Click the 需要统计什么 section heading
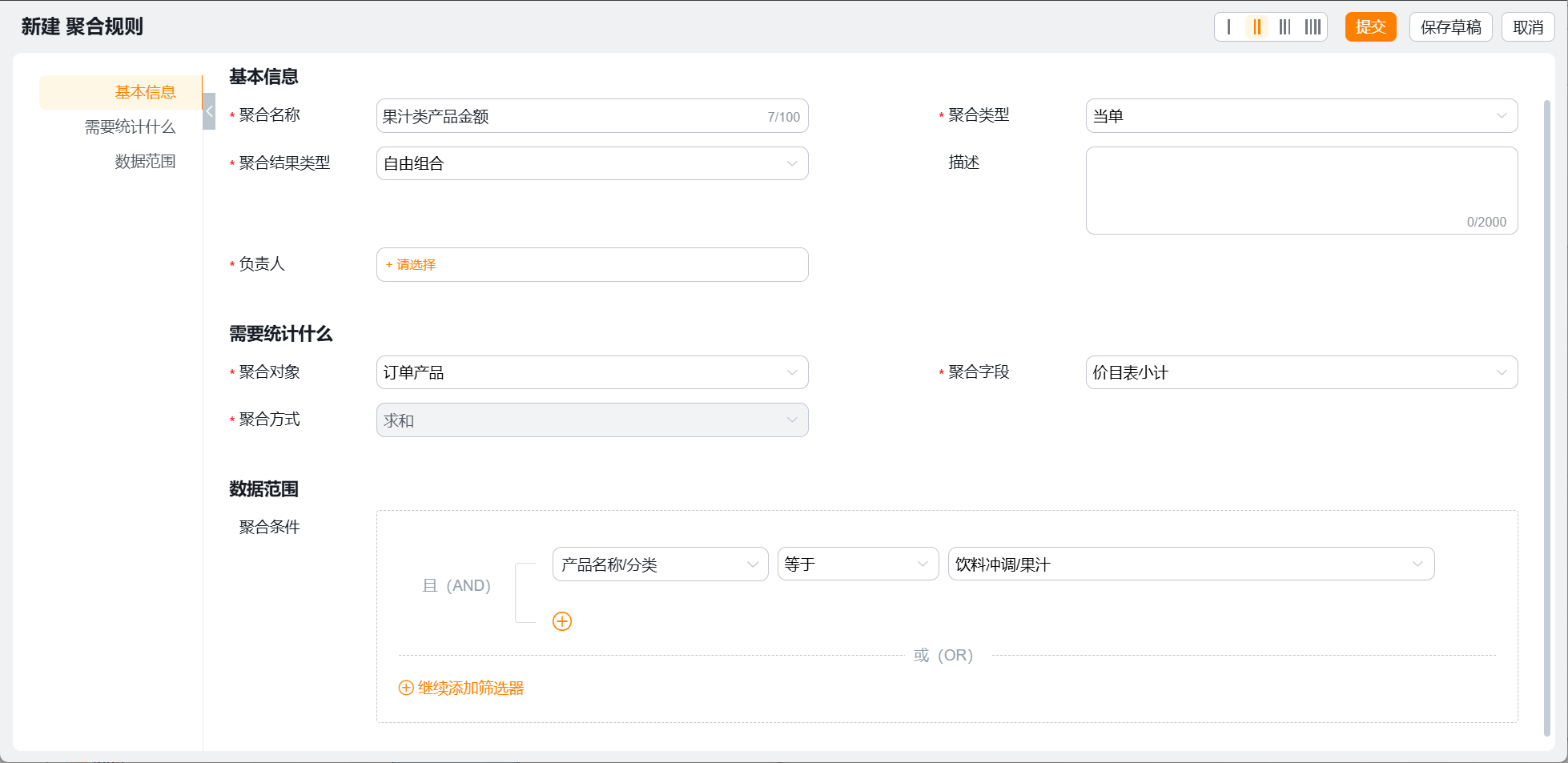 pos(280,334)
